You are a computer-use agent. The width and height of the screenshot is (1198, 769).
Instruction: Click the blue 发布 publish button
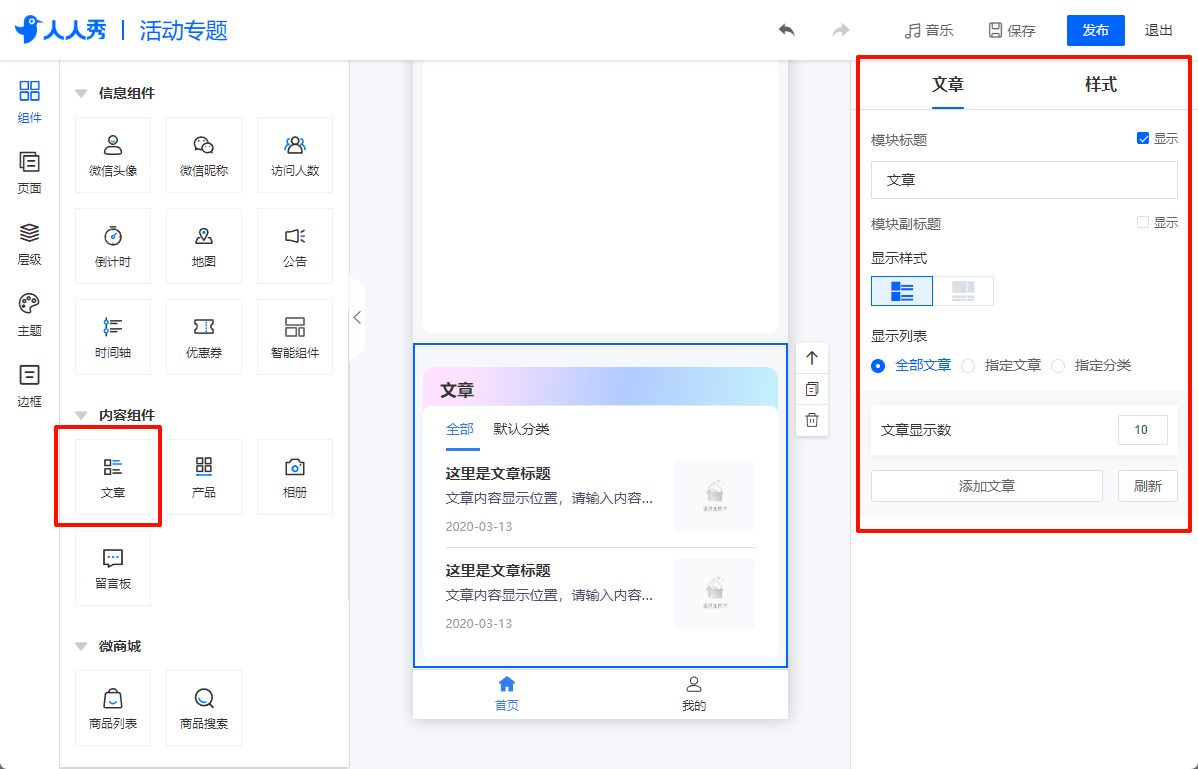(1096, 31)
